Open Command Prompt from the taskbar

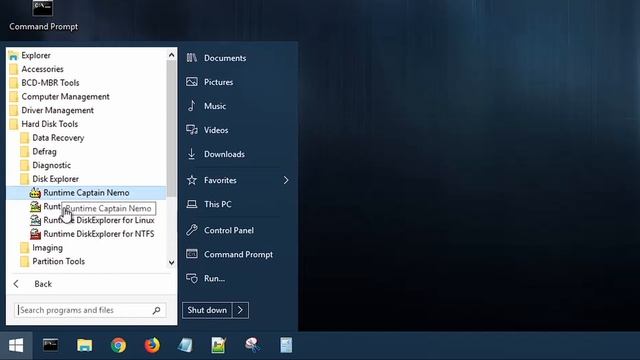[51, 345]
